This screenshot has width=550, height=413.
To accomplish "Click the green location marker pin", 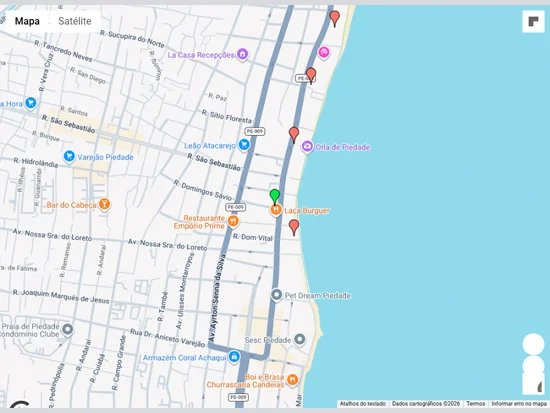I will tap(275, 197).
